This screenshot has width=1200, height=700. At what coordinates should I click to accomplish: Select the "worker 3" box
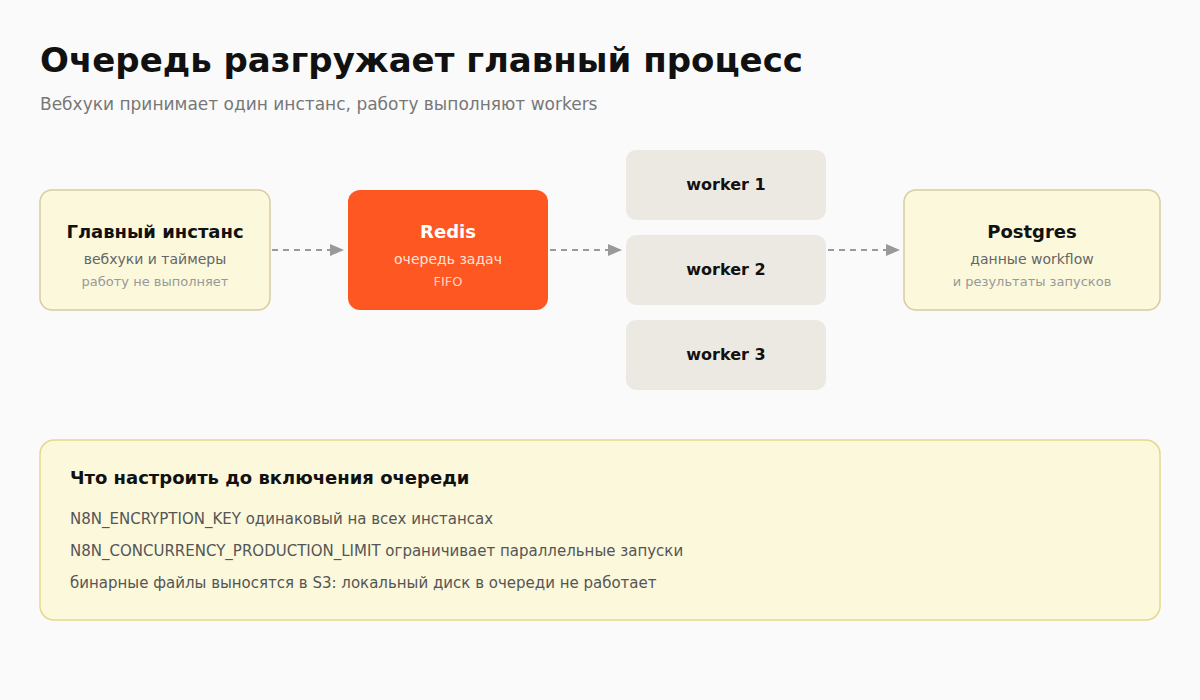(726, 355)
